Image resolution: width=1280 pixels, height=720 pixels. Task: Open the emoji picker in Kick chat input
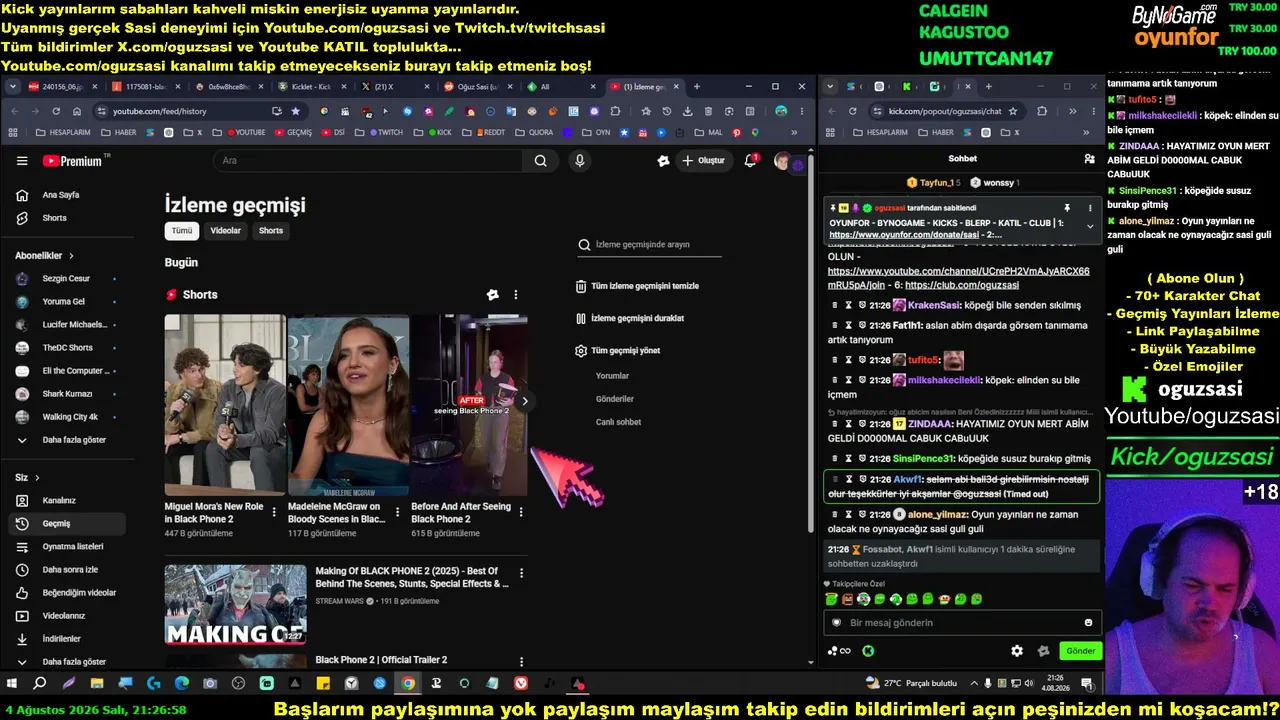1089,623
